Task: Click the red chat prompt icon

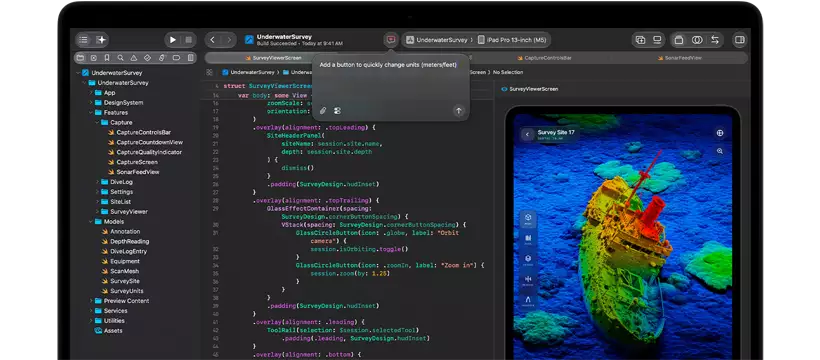Action: (x=391, y=40)
